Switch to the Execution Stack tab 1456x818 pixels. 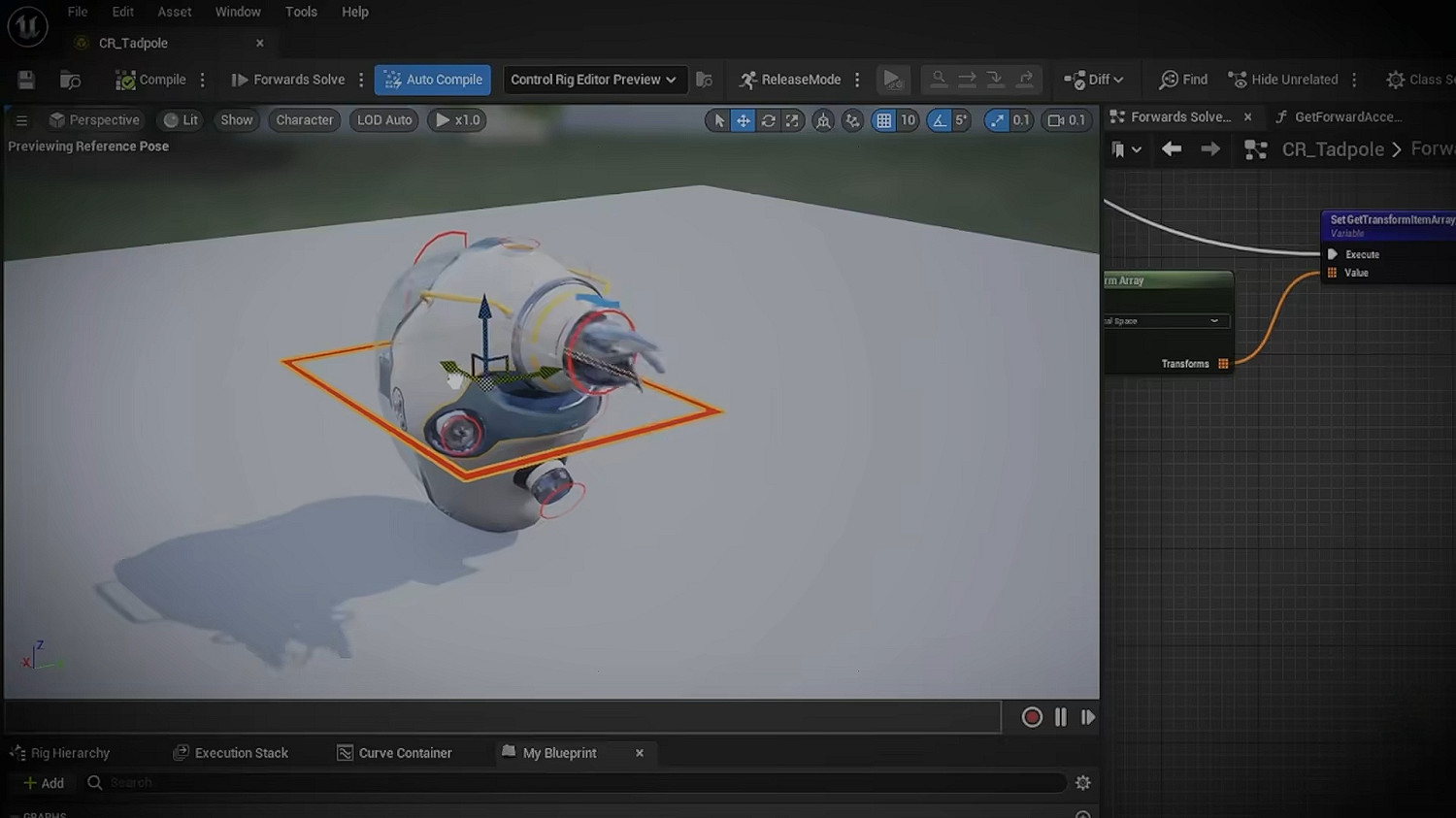pos(231,753)
